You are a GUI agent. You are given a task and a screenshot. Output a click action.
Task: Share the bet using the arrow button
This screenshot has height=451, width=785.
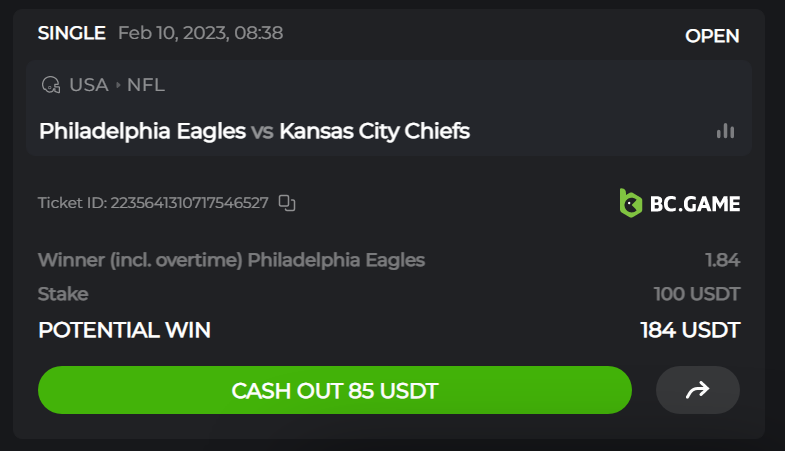click(x=697, y=390)
